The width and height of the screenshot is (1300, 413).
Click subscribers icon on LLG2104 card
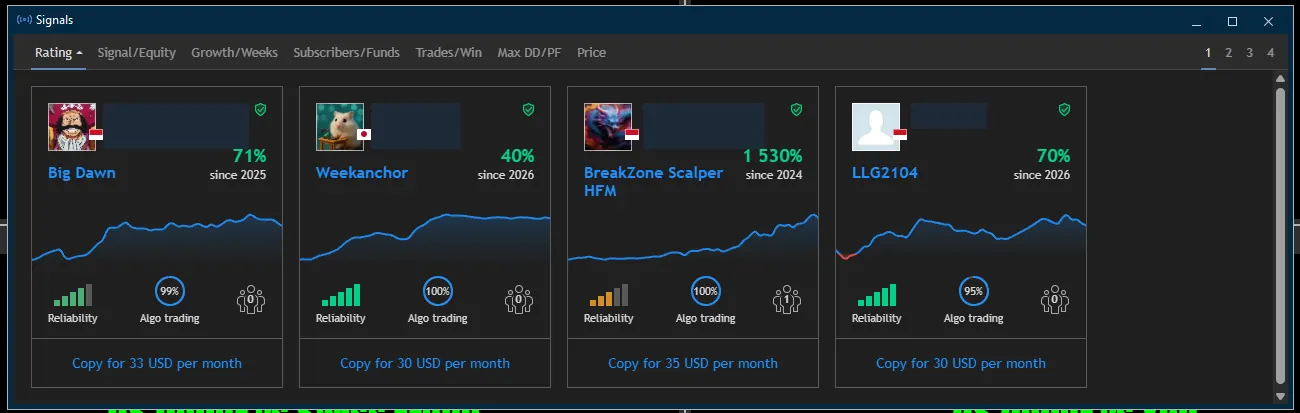coord(1055,299)
